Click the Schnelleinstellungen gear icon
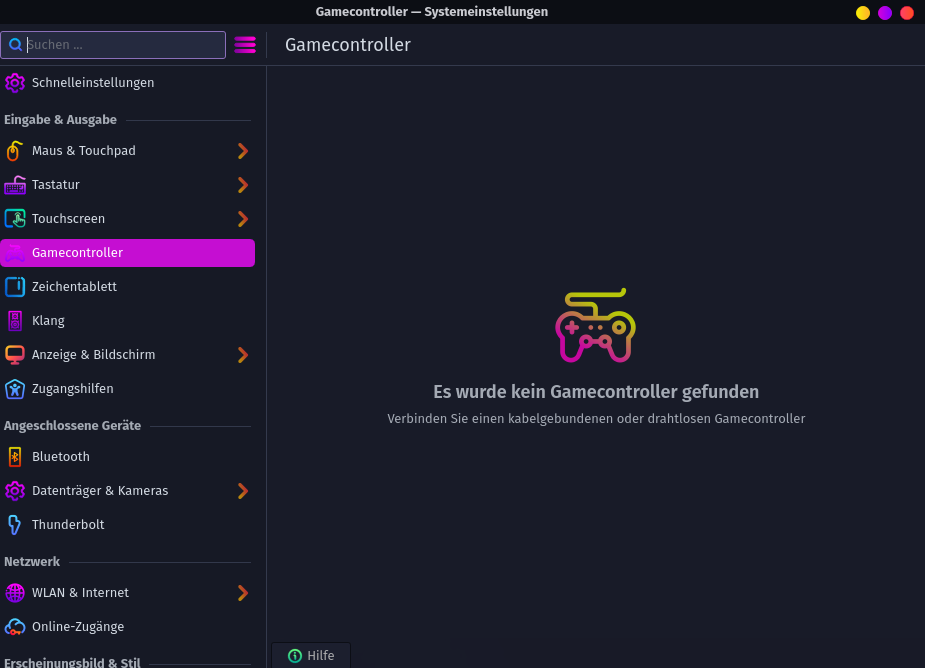Image resolution: width=925 pixels, height=668 pixels. pos(14,83)
